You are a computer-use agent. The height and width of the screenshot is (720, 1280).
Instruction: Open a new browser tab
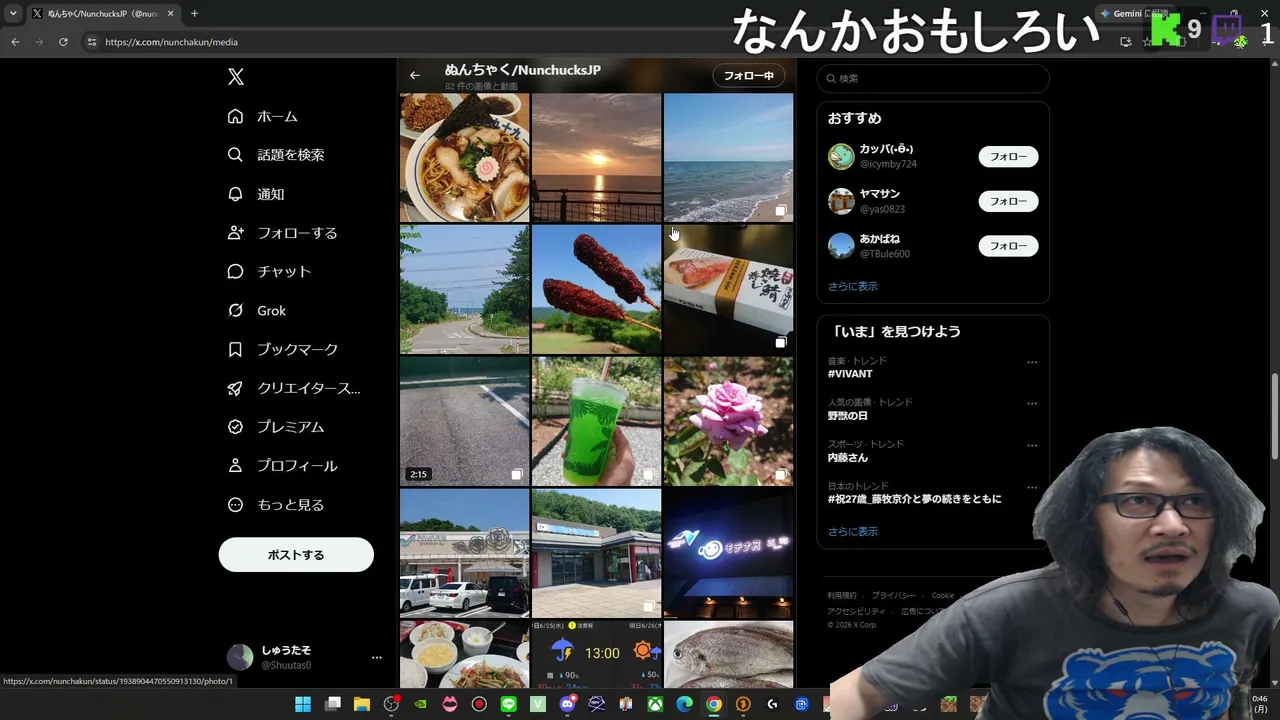click(x=194, y=14)
